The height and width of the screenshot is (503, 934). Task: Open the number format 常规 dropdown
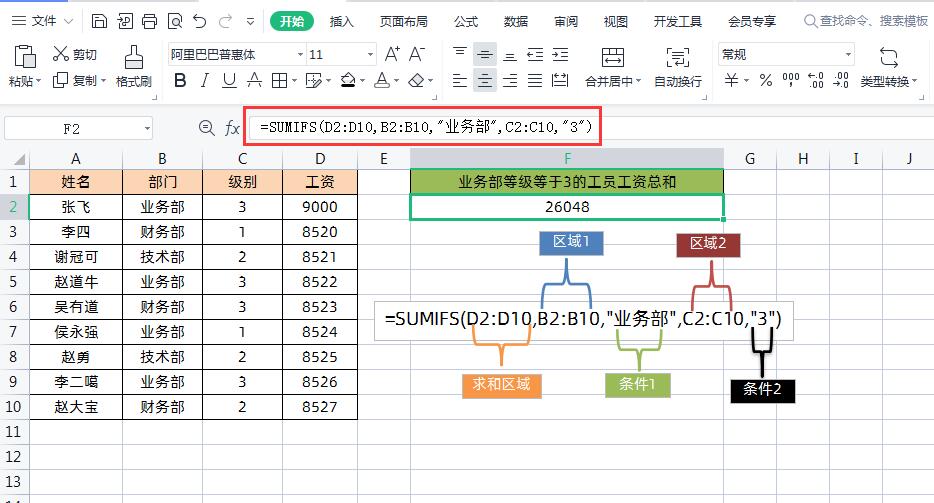848,54
